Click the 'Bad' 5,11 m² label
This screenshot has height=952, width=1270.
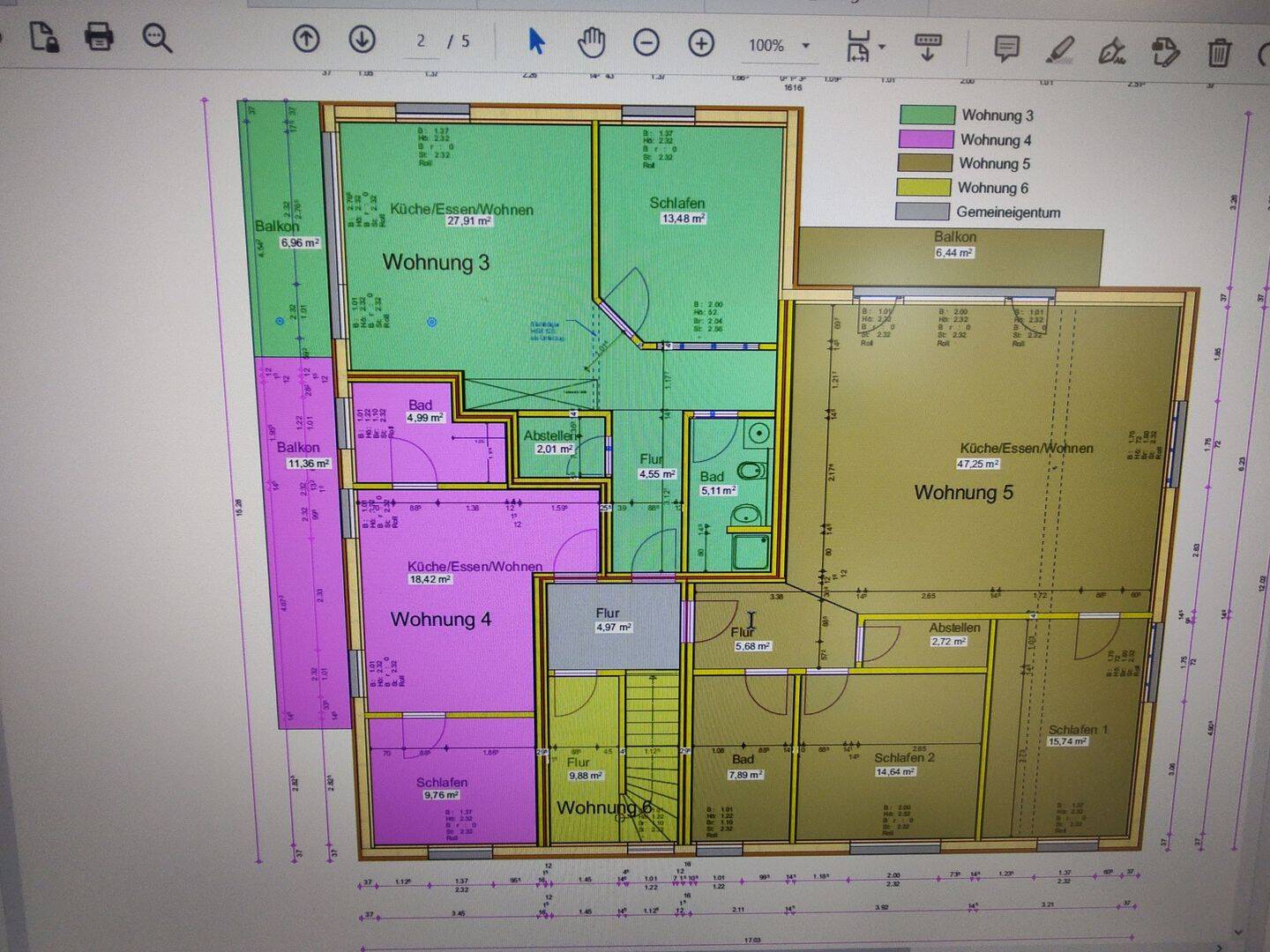tap(713, 477)
